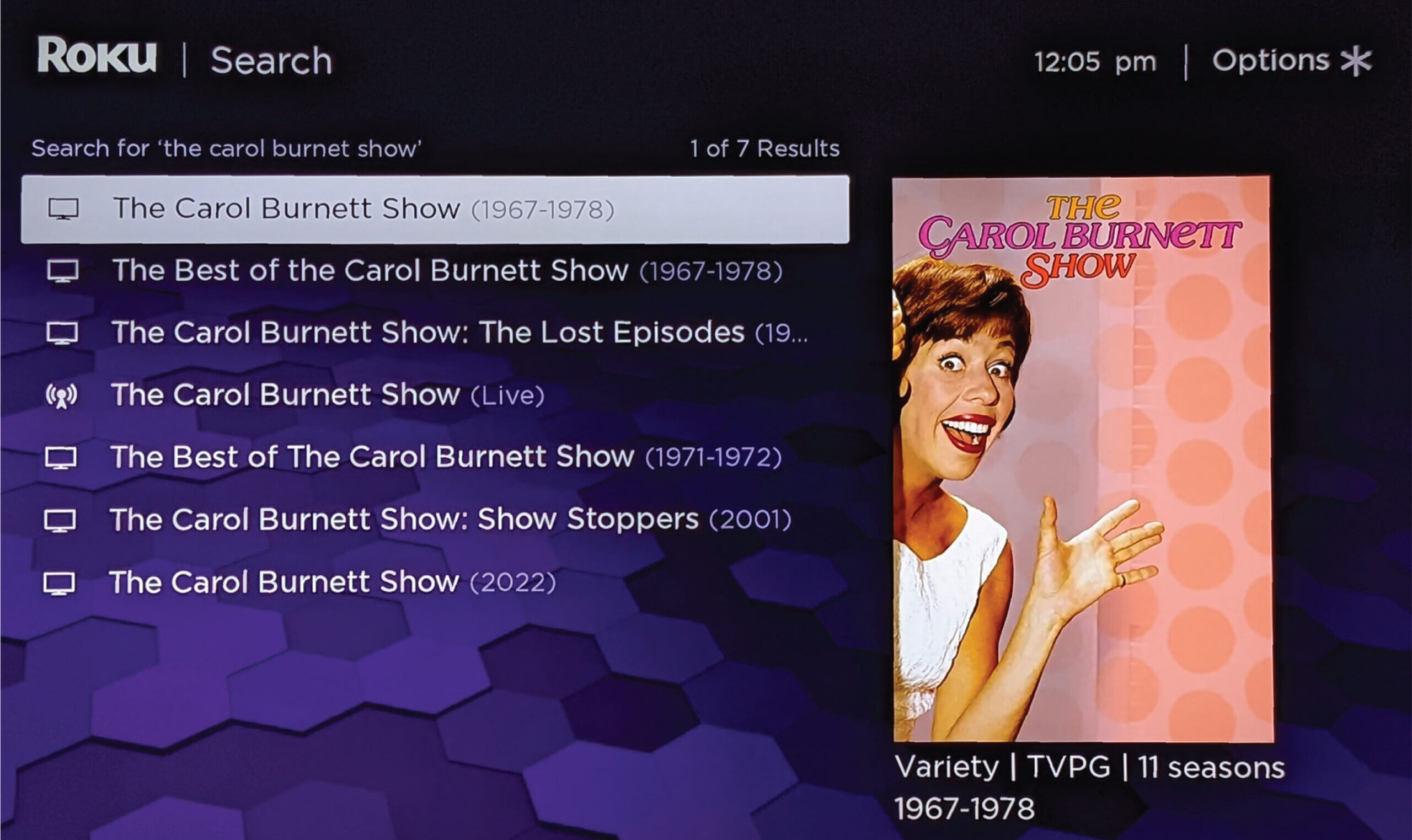Click TV icon beside The Lost Episodes
This screenshot has width=1412, height=840.
62,333
